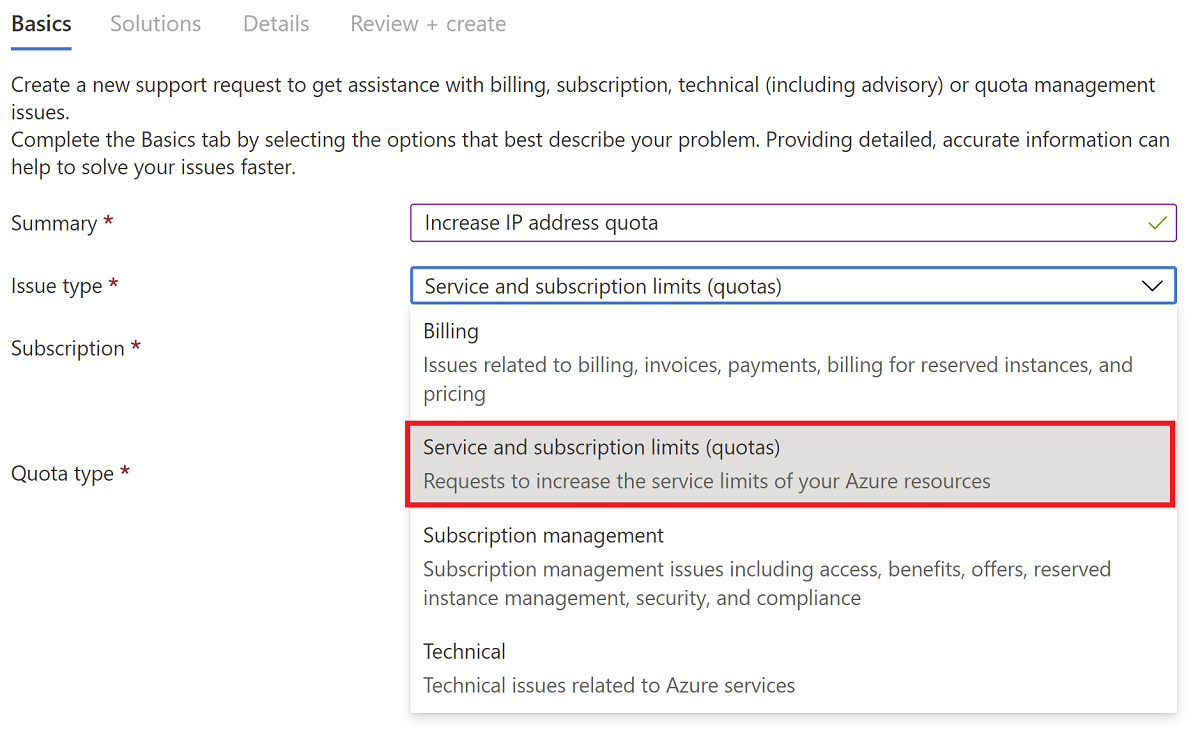Select the Review + create tab

pos(428,24)
